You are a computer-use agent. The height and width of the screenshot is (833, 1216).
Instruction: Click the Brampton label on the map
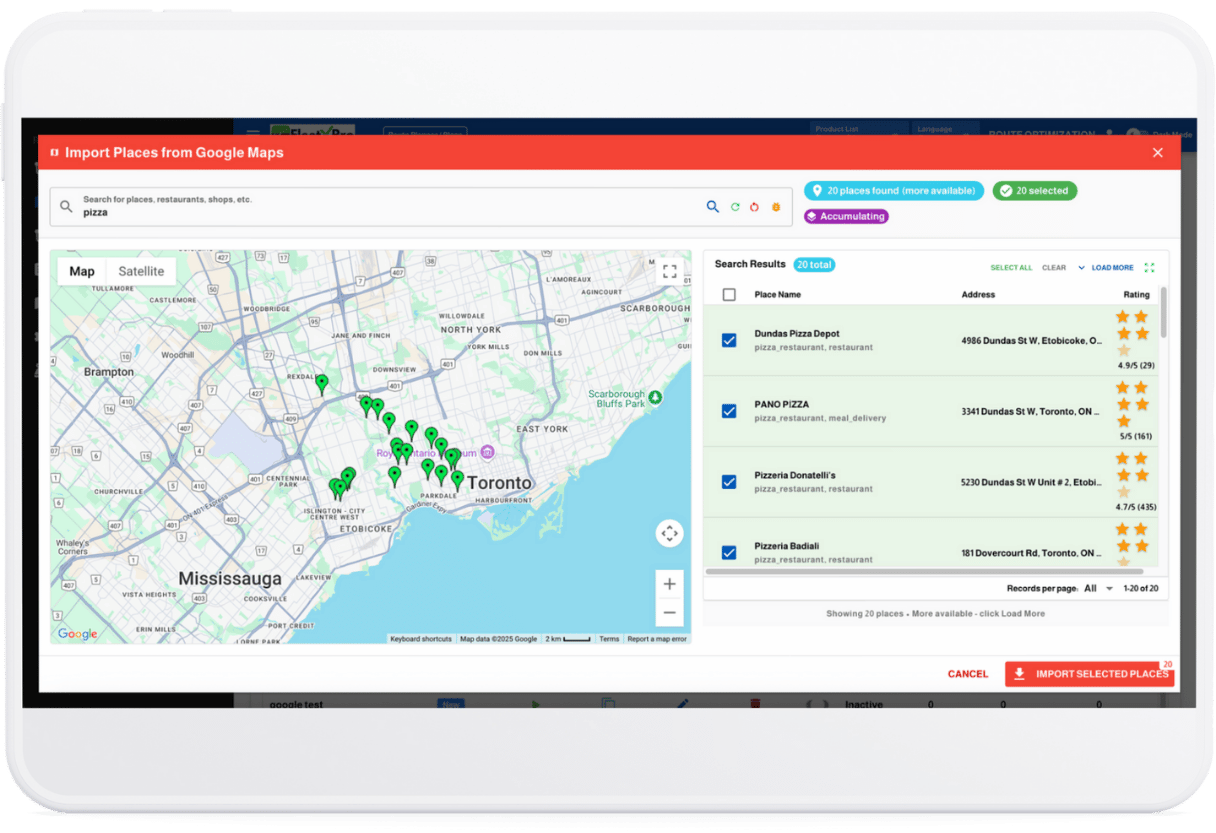109,372
